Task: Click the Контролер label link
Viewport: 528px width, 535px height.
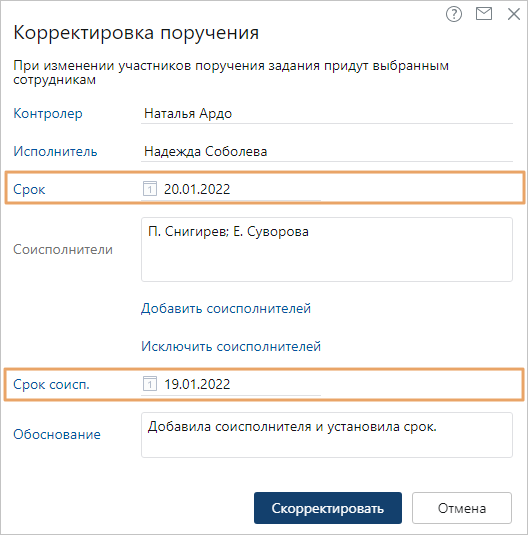Action: (x=48, y=113)
